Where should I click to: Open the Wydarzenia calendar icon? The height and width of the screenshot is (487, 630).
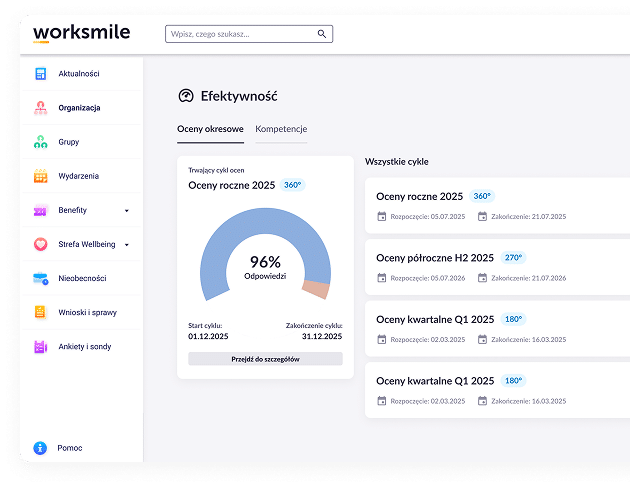pyautogui.click(x=40, y=176)
